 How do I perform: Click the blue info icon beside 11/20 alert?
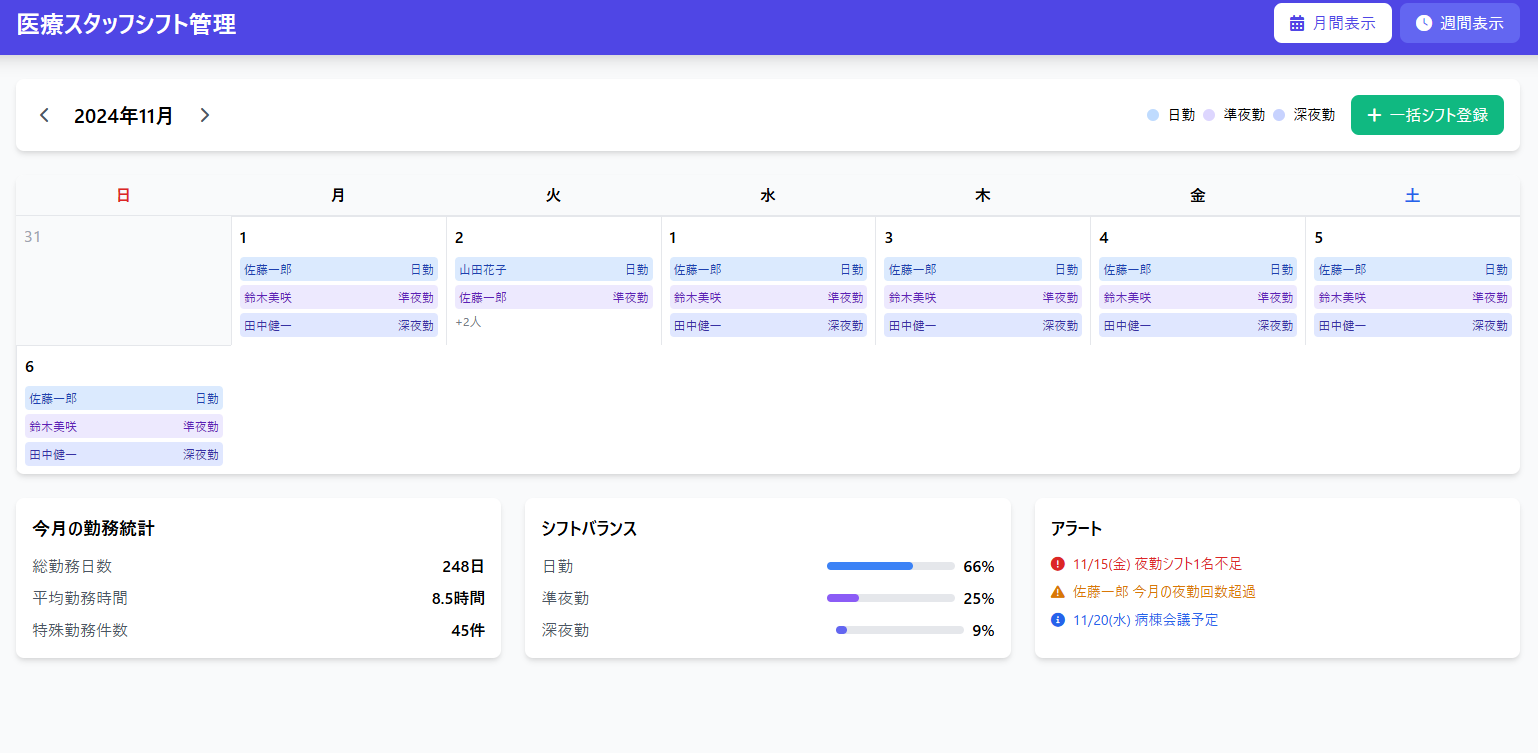tap(1058, 620)
